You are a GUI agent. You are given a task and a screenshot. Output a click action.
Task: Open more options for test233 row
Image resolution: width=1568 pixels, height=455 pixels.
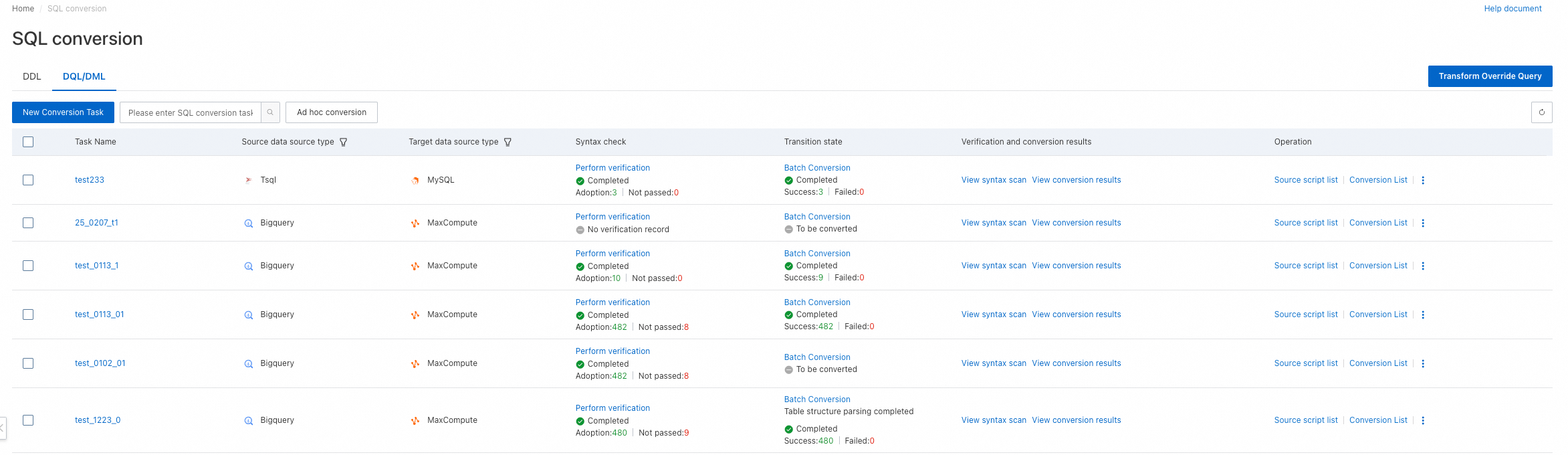click(x=1423, y=180)
